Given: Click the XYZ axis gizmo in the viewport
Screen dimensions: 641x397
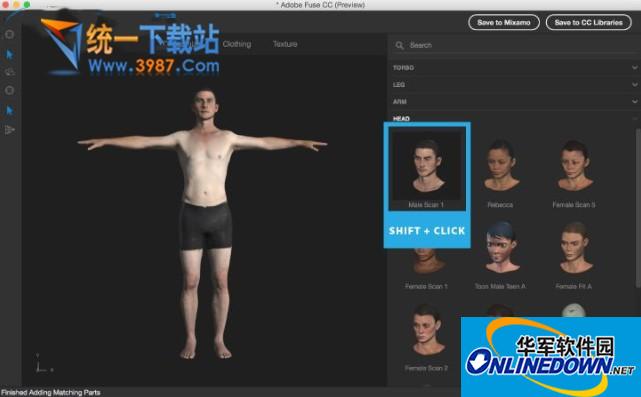Looking at the screenshot, I should click(42, 364).
